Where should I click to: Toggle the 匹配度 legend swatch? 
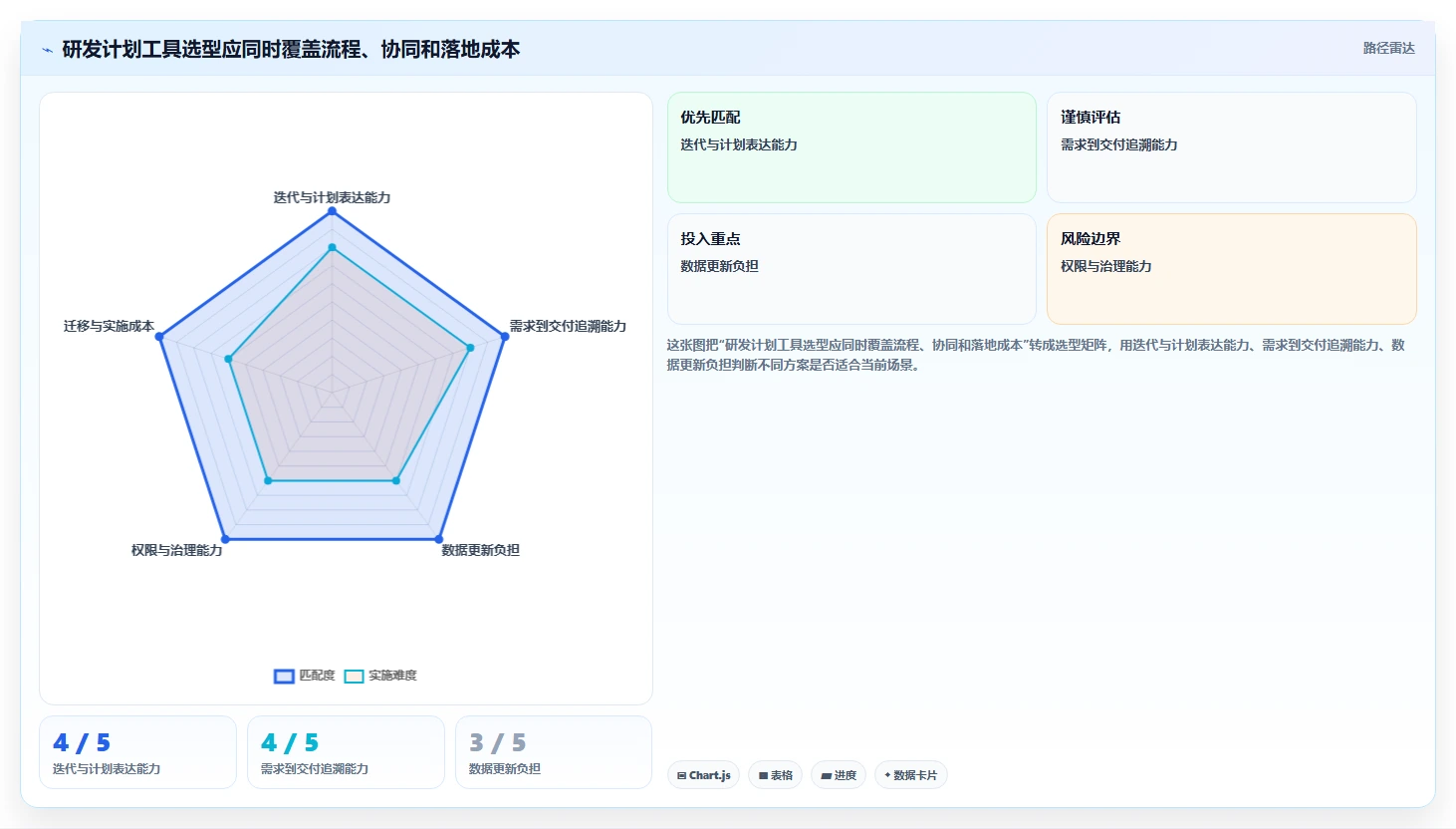284,676
